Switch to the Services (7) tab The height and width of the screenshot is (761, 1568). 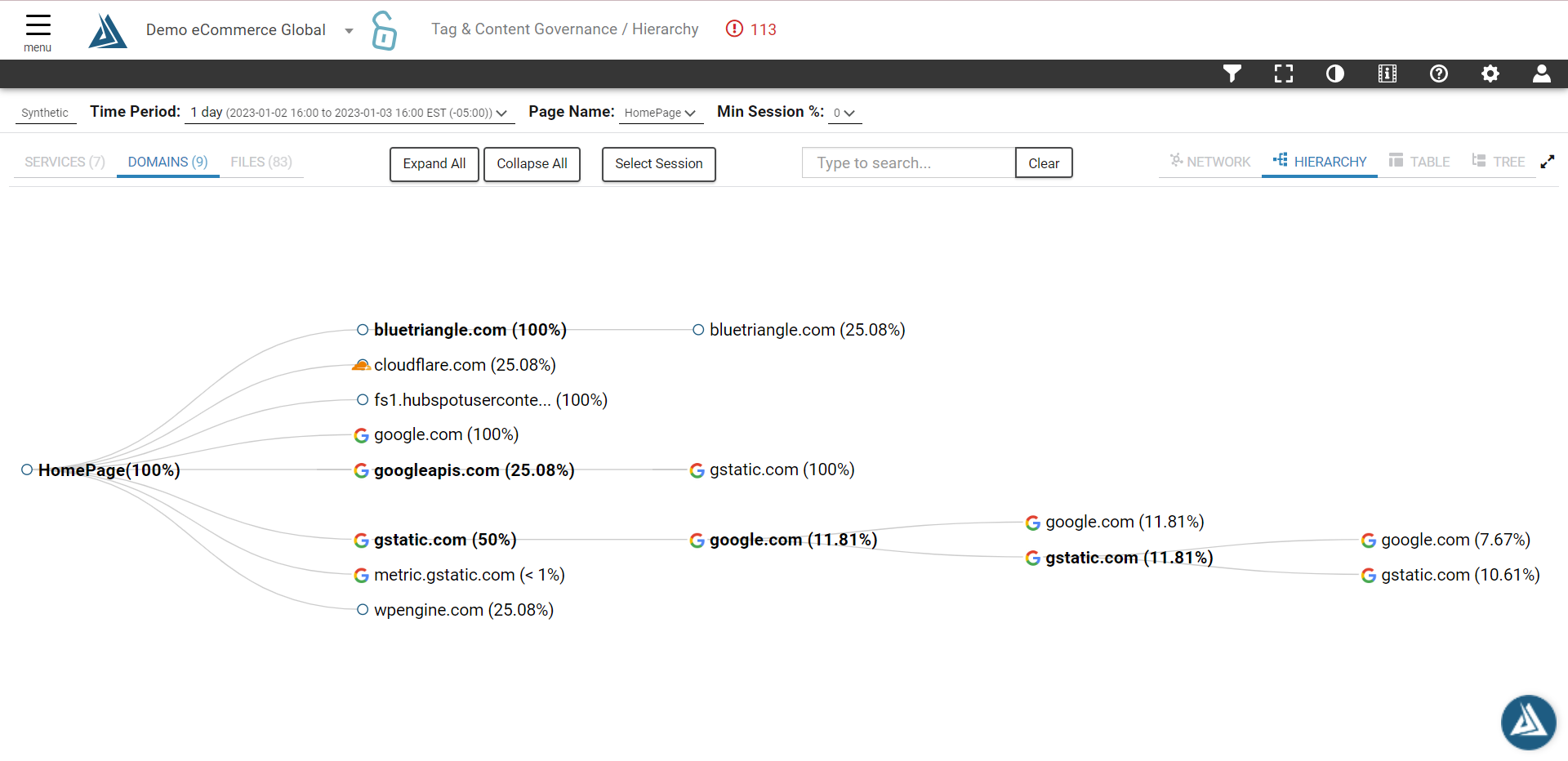pos(65,162)
